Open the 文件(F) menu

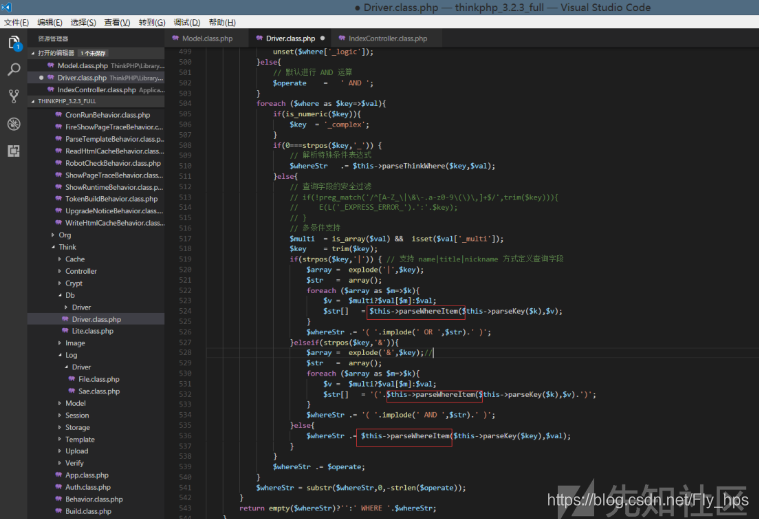click(16, 22)
